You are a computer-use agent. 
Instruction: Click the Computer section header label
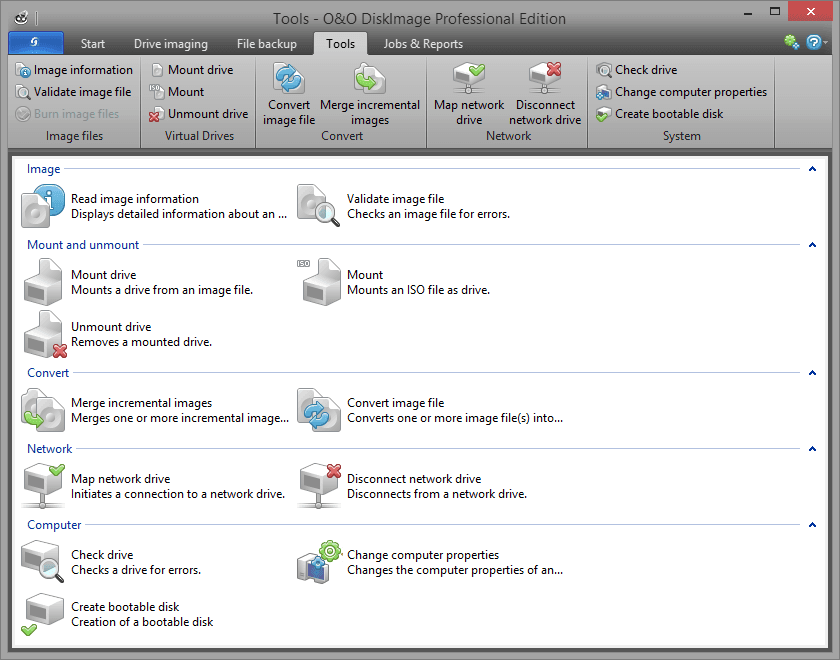point(54,525)
